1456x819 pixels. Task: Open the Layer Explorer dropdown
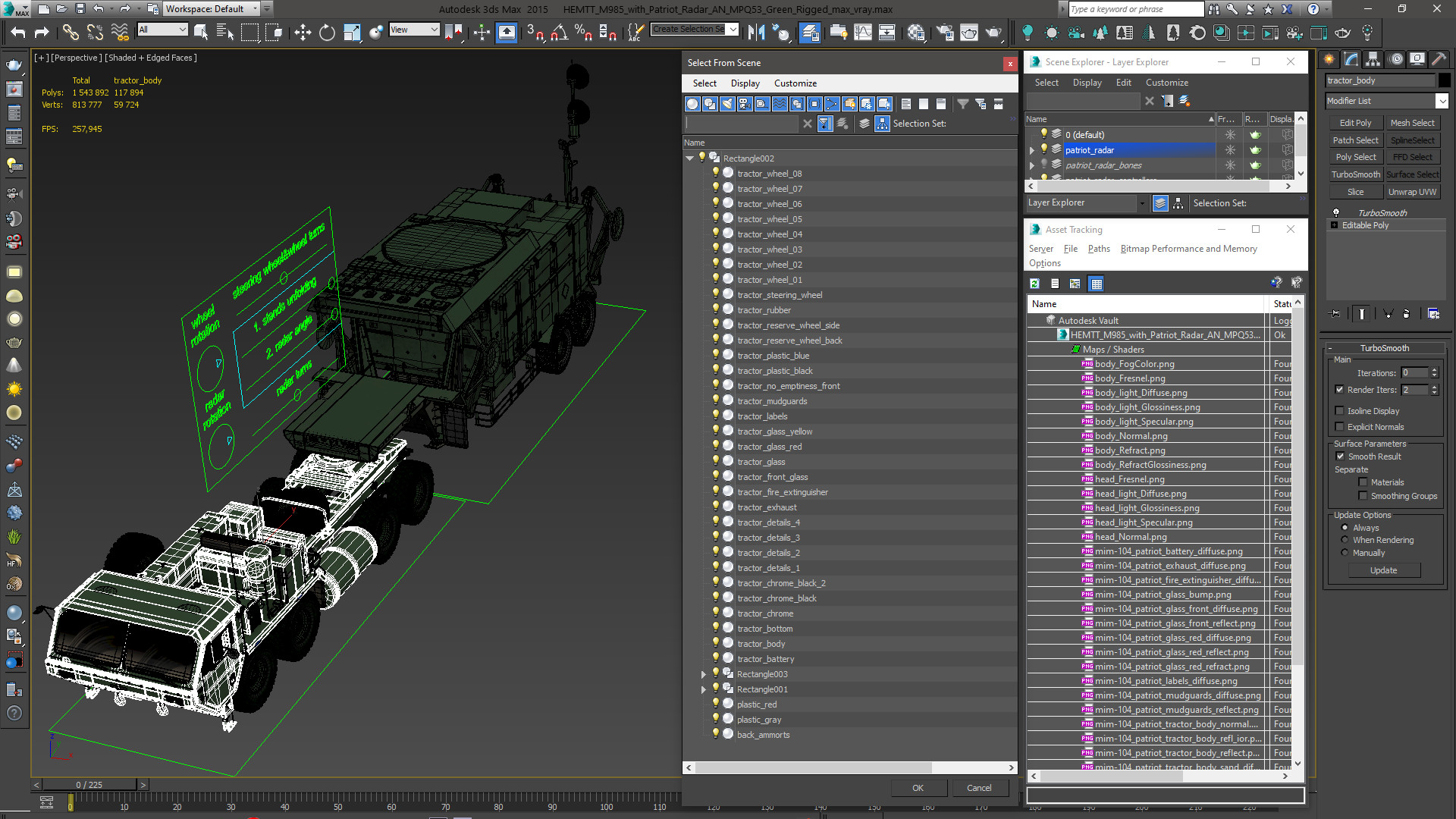pos(1141,203)
